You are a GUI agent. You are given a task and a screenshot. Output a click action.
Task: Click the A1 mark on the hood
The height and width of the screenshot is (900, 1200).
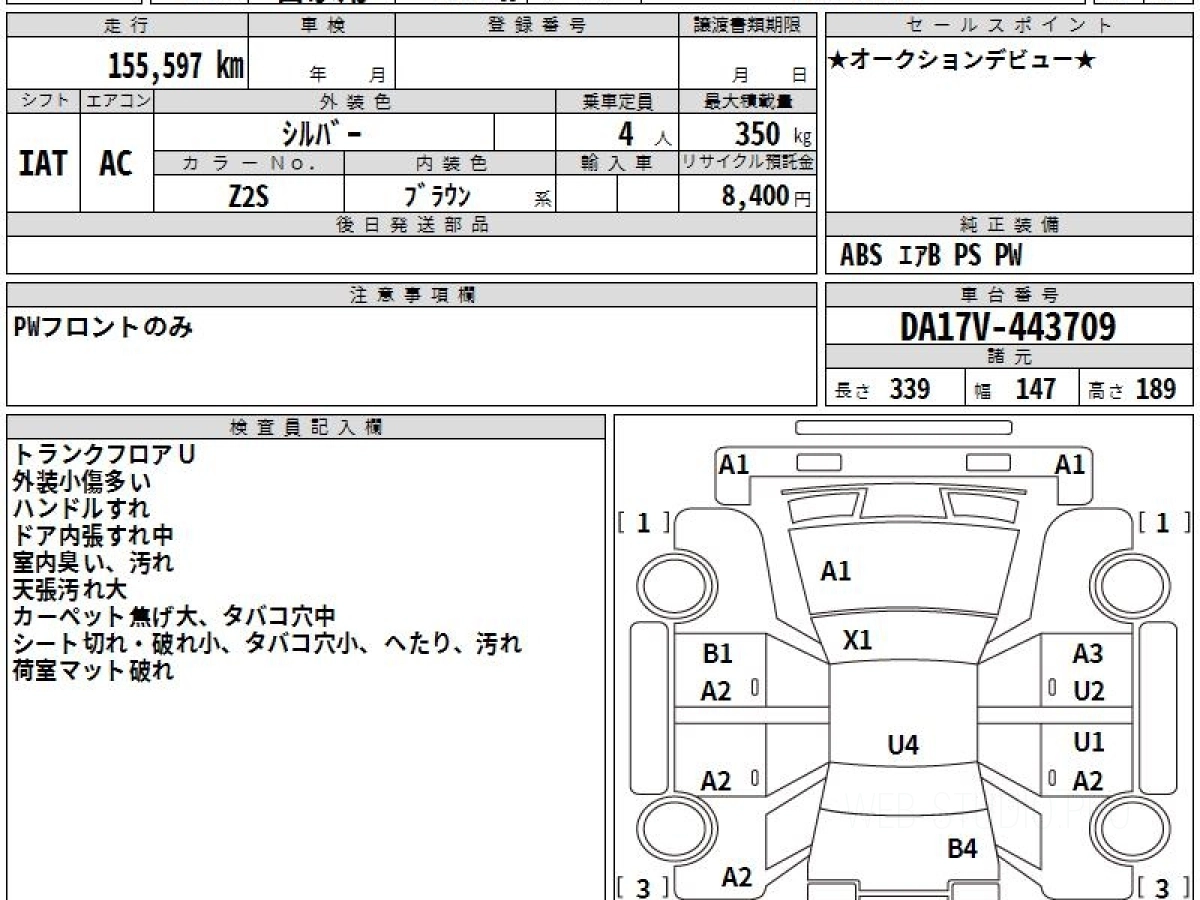[x=835, y=571]
